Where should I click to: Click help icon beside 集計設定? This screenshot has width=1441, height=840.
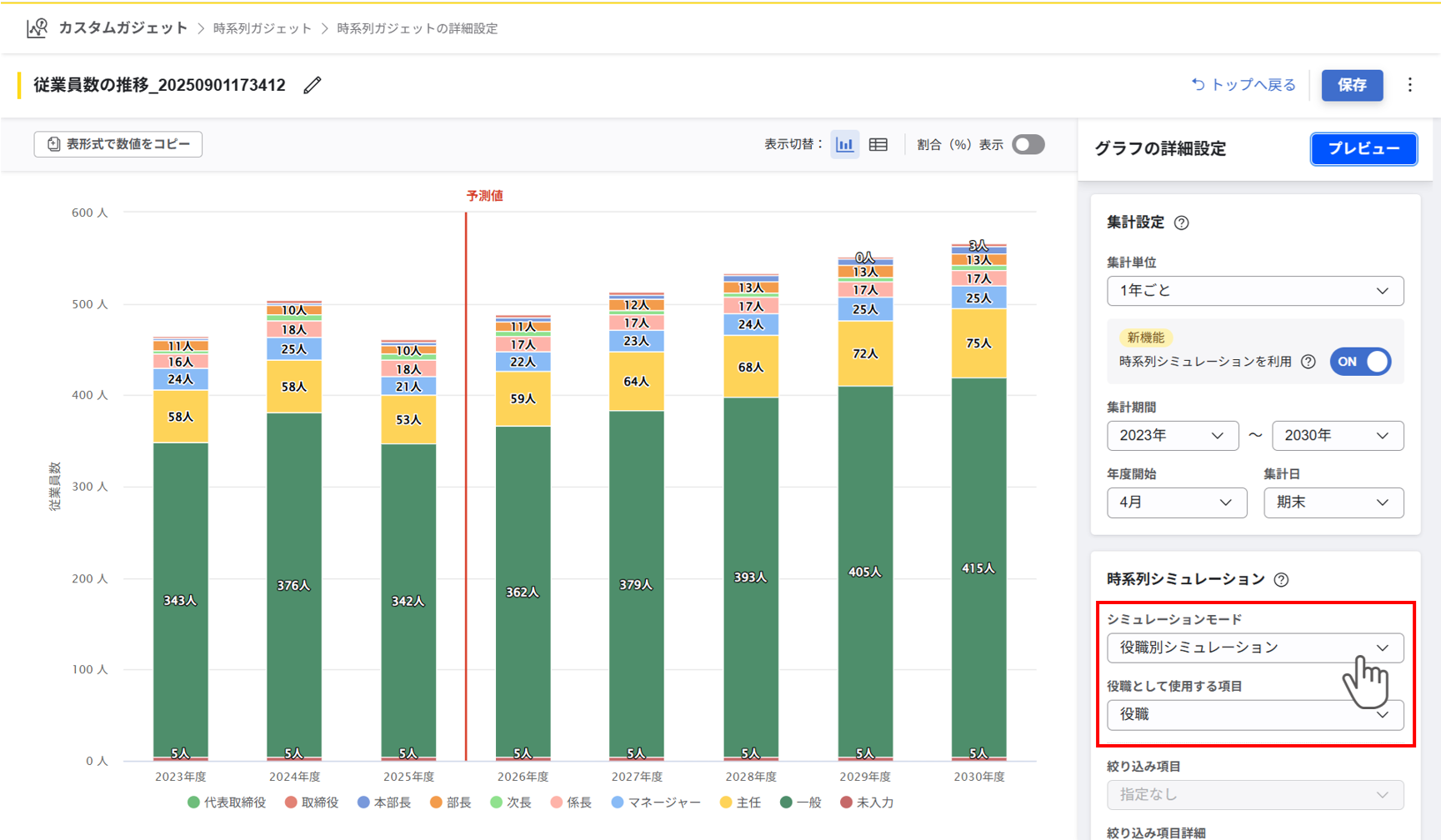click(x=1181, y=222)
